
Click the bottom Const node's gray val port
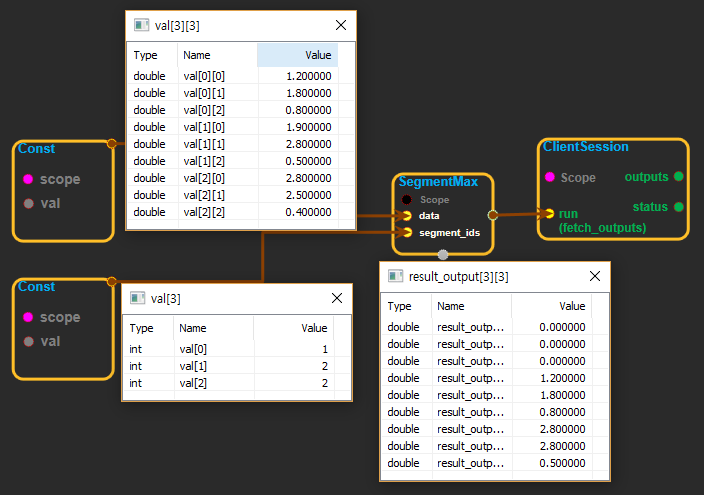(28, 341)
